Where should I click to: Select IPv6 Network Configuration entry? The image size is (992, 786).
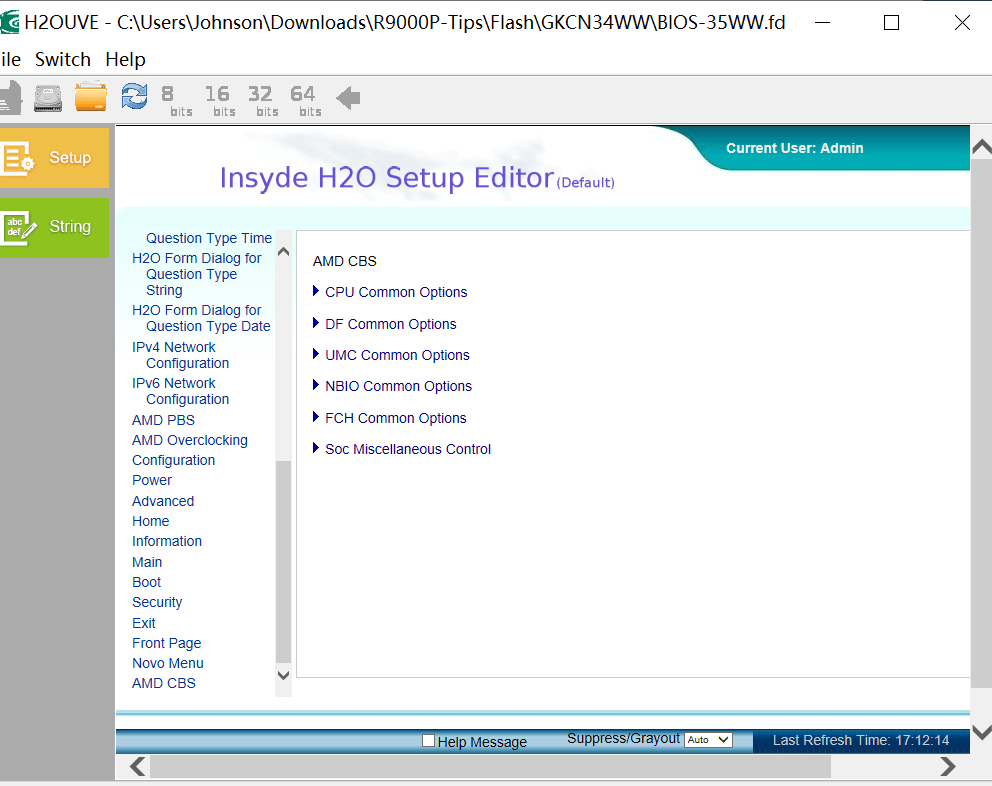(180, 391)
